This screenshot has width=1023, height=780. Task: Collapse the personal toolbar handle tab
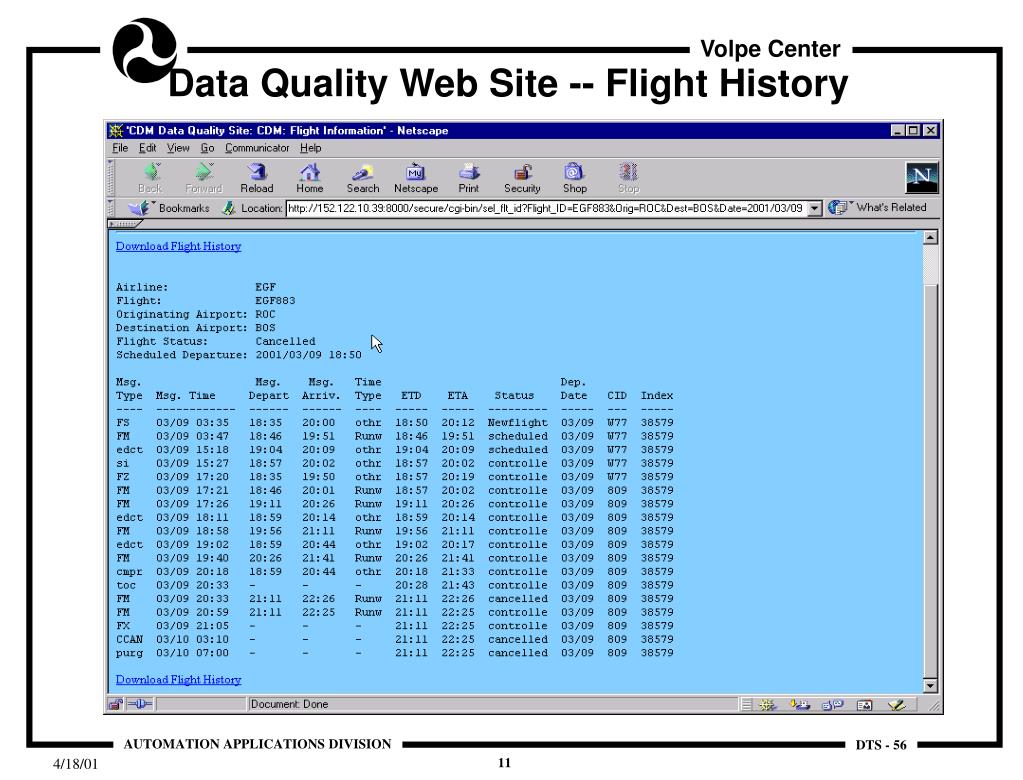[125, 224]
